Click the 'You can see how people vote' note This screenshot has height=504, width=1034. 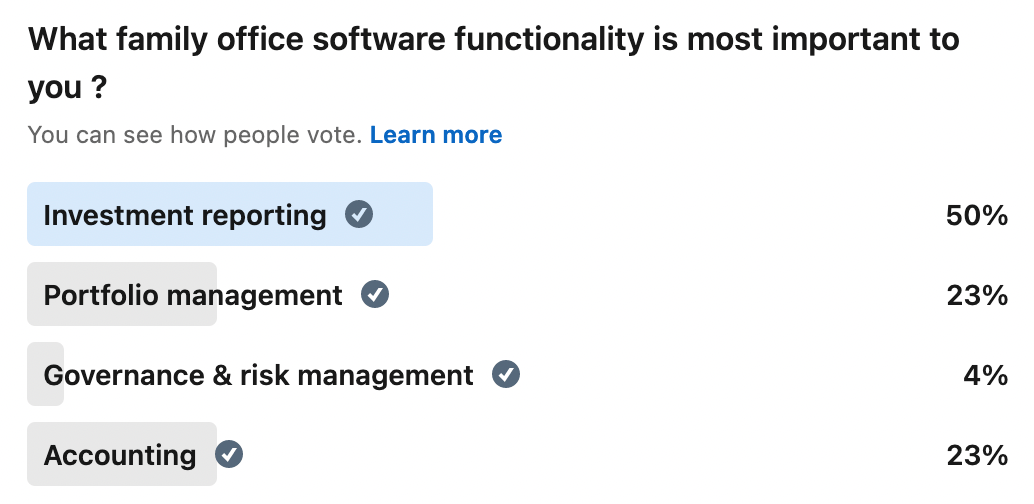coord(195,135)
